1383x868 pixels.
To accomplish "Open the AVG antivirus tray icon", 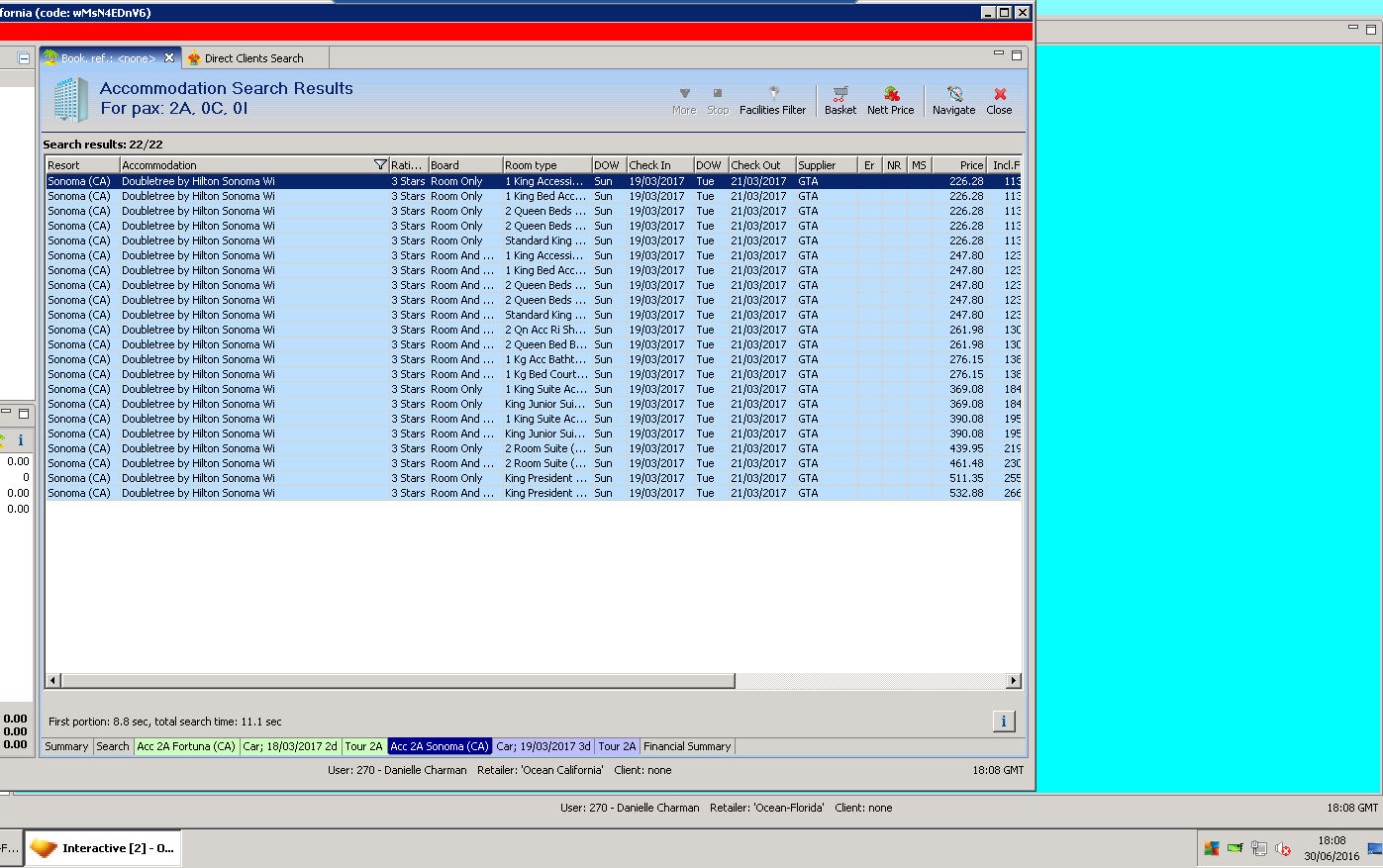I will tap(1211, 848).
